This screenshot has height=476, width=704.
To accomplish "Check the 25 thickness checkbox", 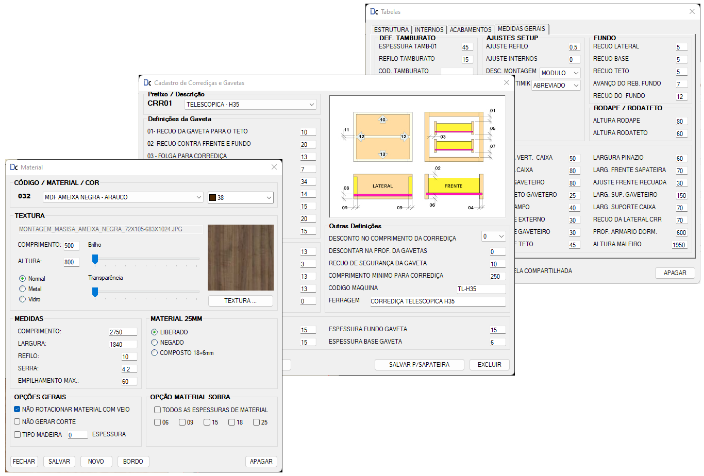I will [256, 422].
